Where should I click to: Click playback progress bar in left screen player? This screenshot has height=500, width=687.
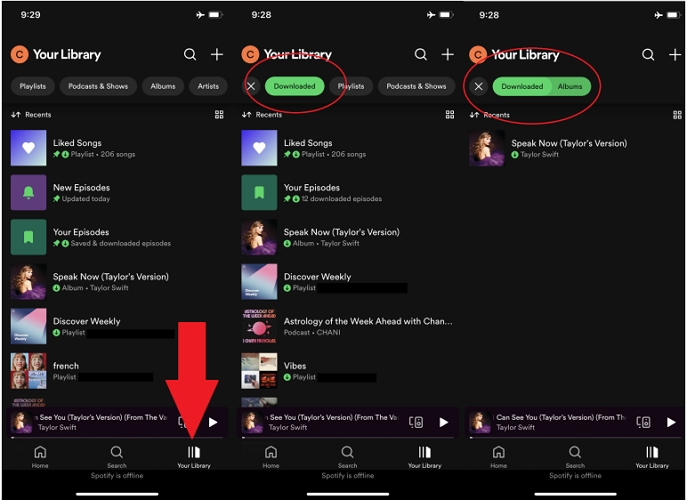[x=117, y=437]
